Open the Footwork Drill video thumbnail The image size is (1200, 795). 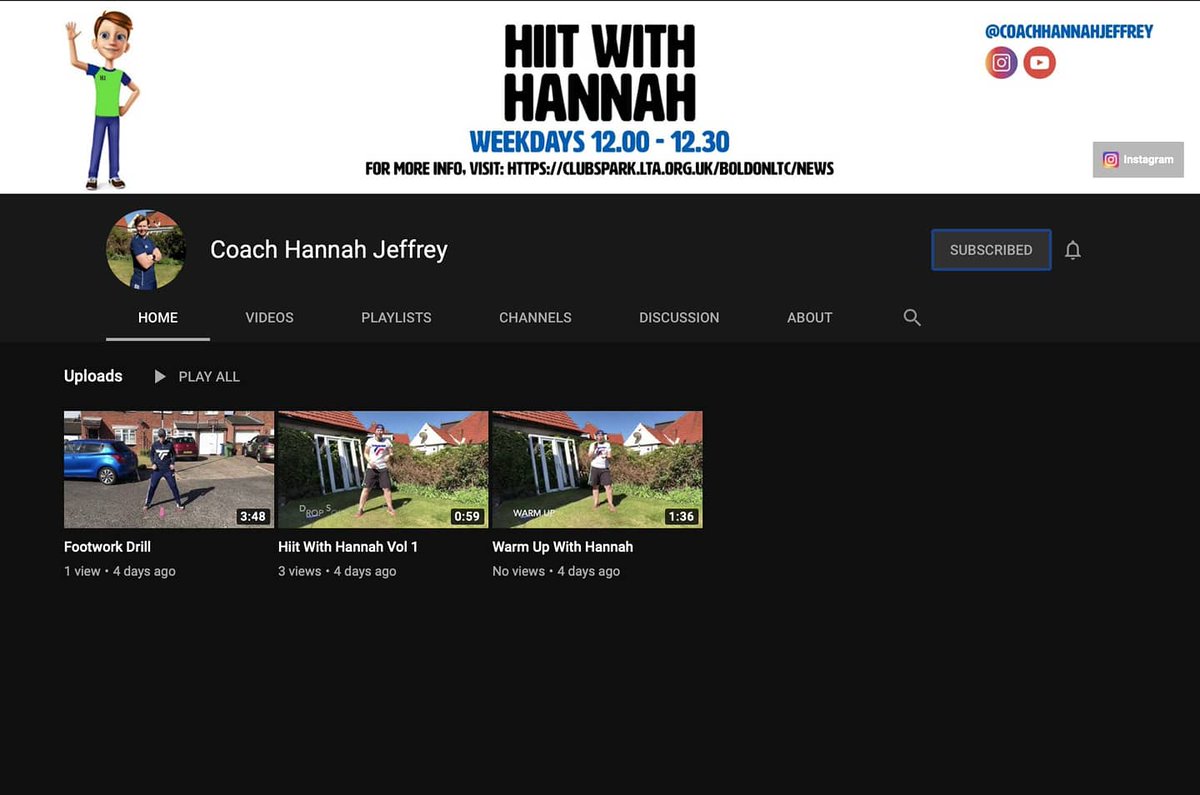pyautogui.click(x=169, y=469)
